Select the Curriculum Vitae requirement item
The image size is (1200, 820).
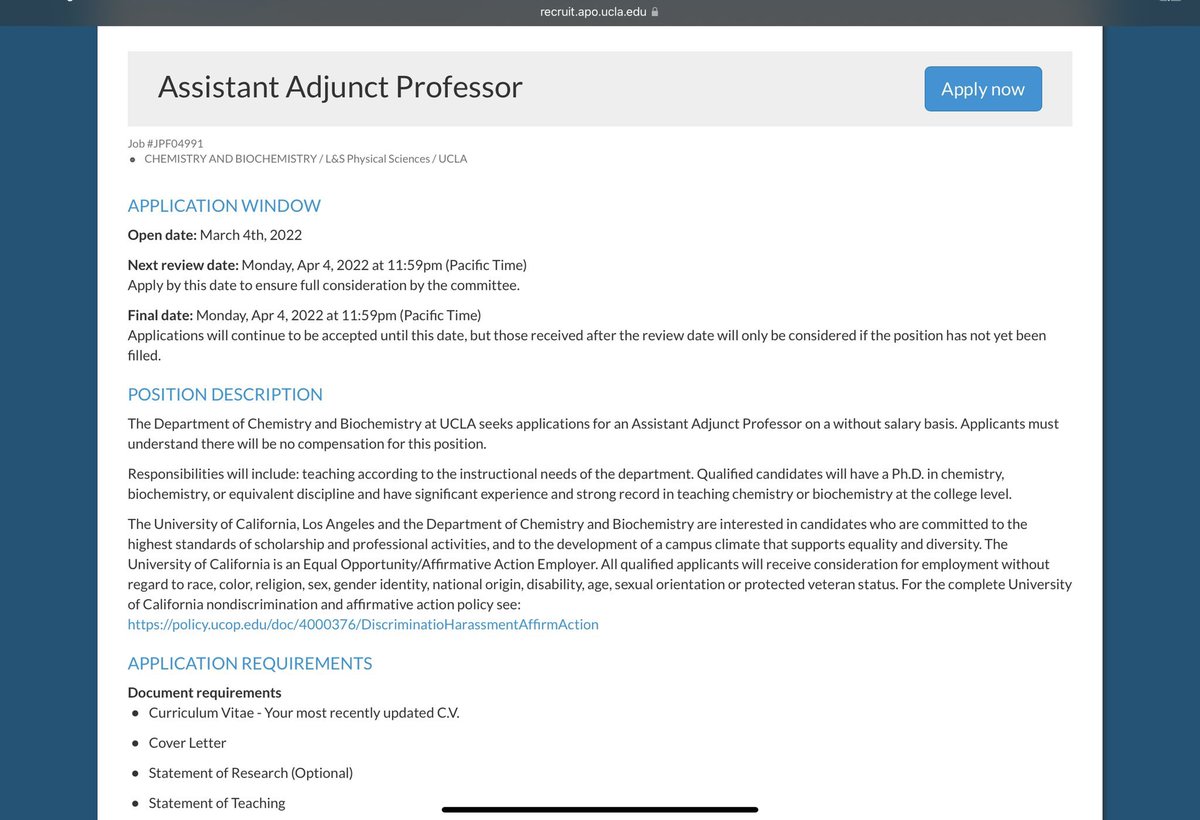point(304,713)
